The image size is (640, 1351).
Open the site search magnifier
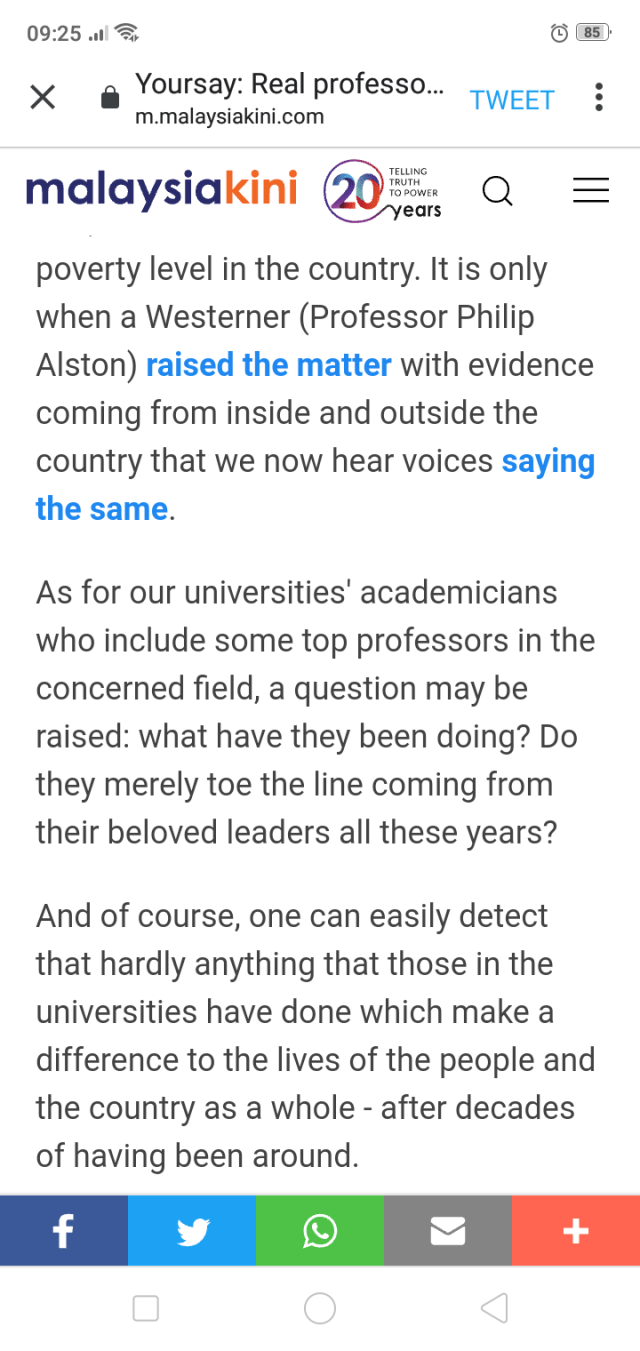click(x=497, y=190)
